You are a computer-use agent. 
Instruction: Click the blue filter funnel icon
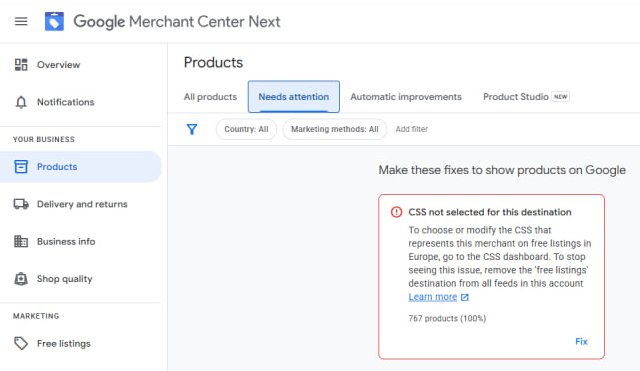coord(192,129)
